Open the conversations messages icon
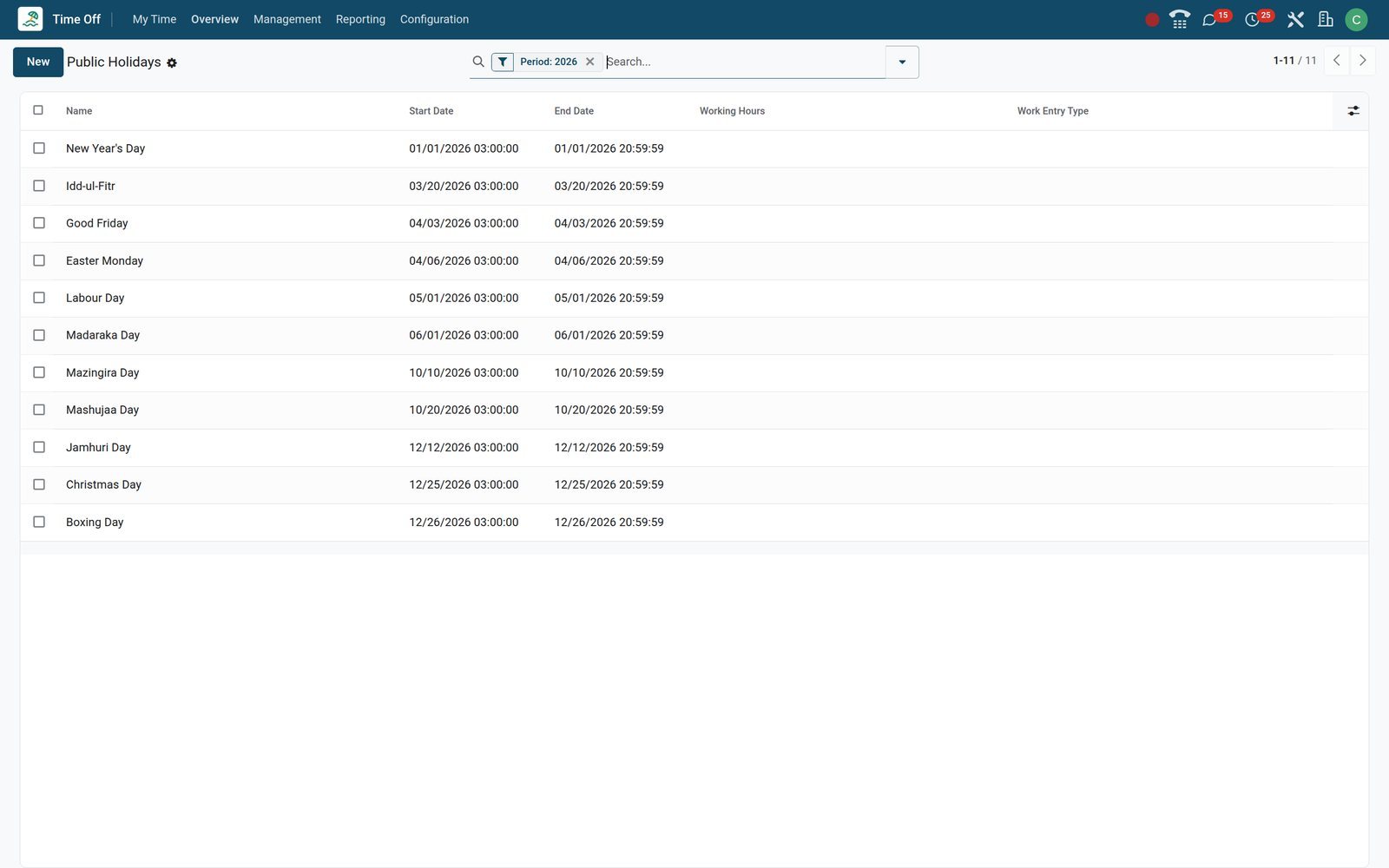Image resolution: width=1389 pixels, height=868 pixels. coord(1209,20)
